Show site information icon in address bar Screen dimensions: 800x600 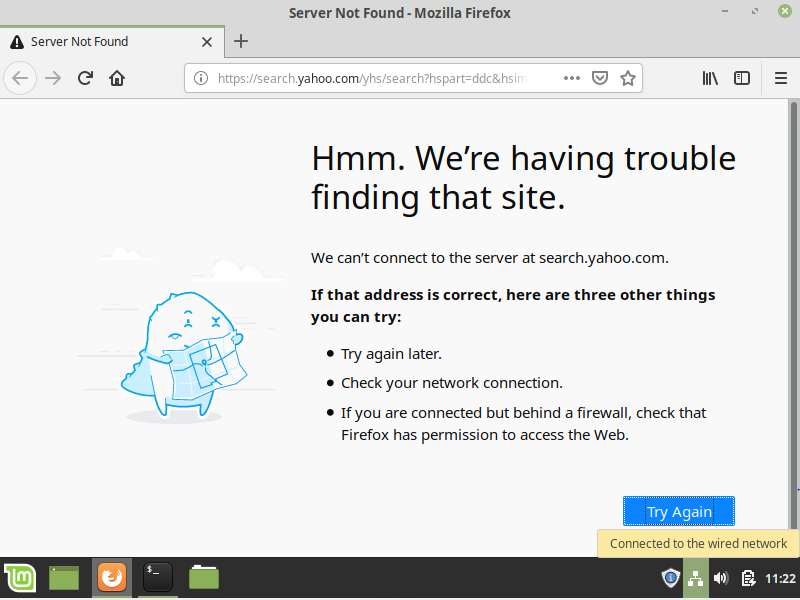tap(201, 78)
